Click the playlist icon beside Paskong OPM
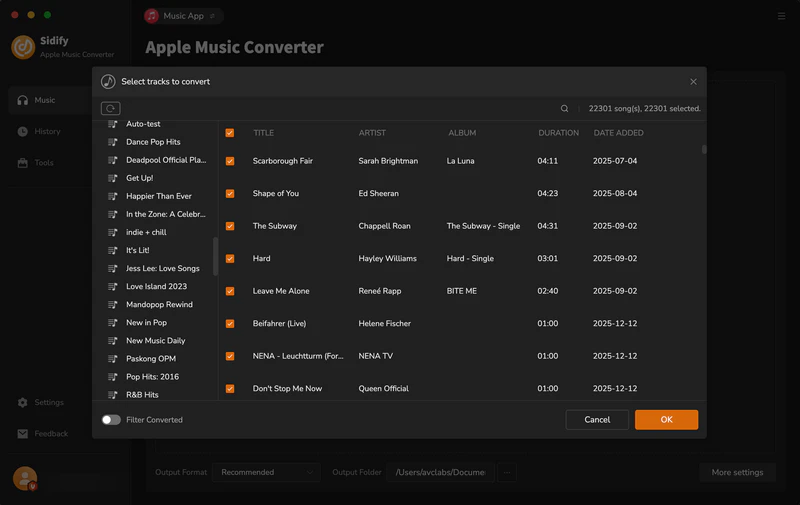 tap(113, 359)
